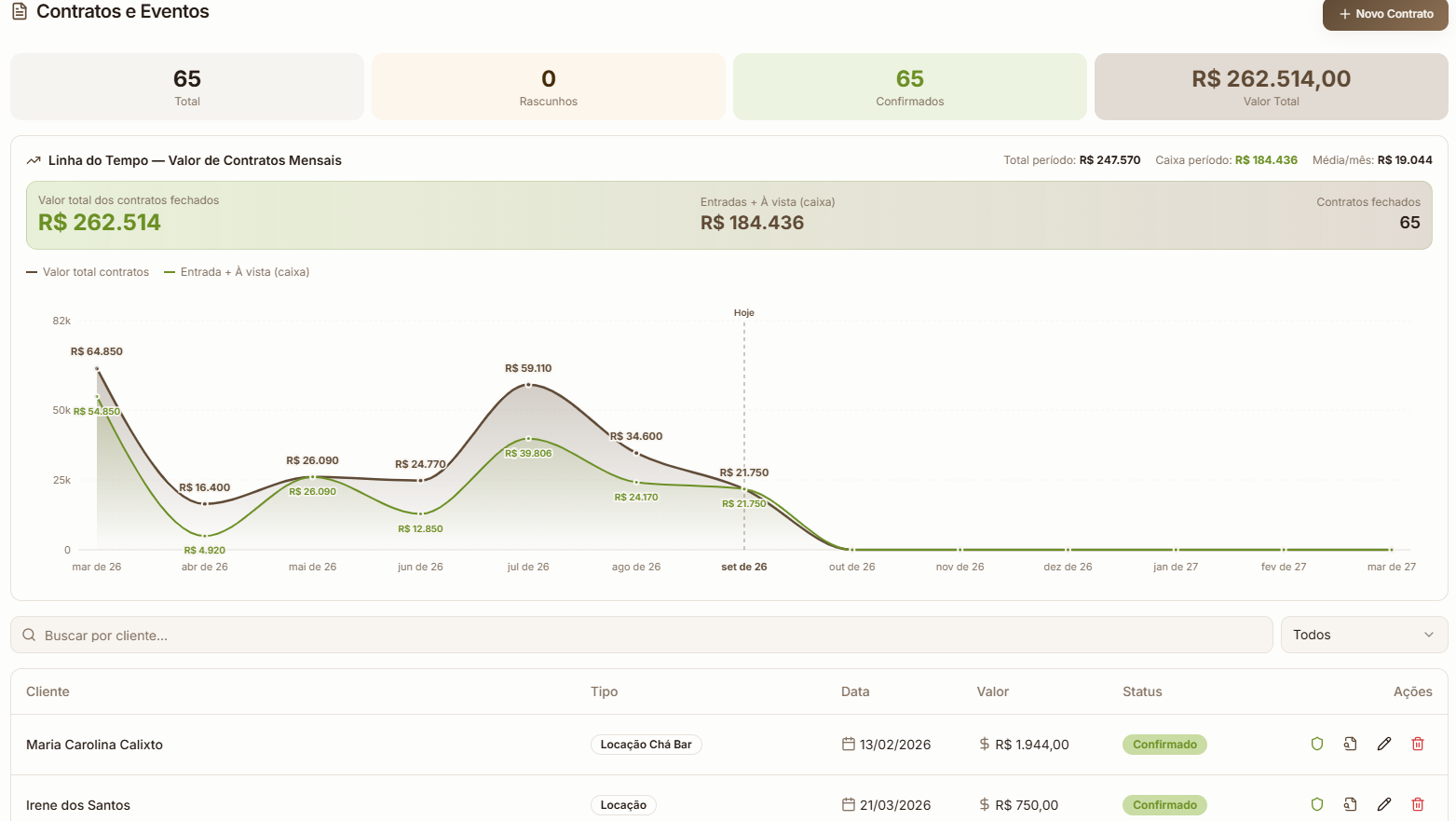Delete Maria Carolina Calixto contract via trash icon
The width and height of the screenshot is (1456, 821).
tap(1418, 744)
